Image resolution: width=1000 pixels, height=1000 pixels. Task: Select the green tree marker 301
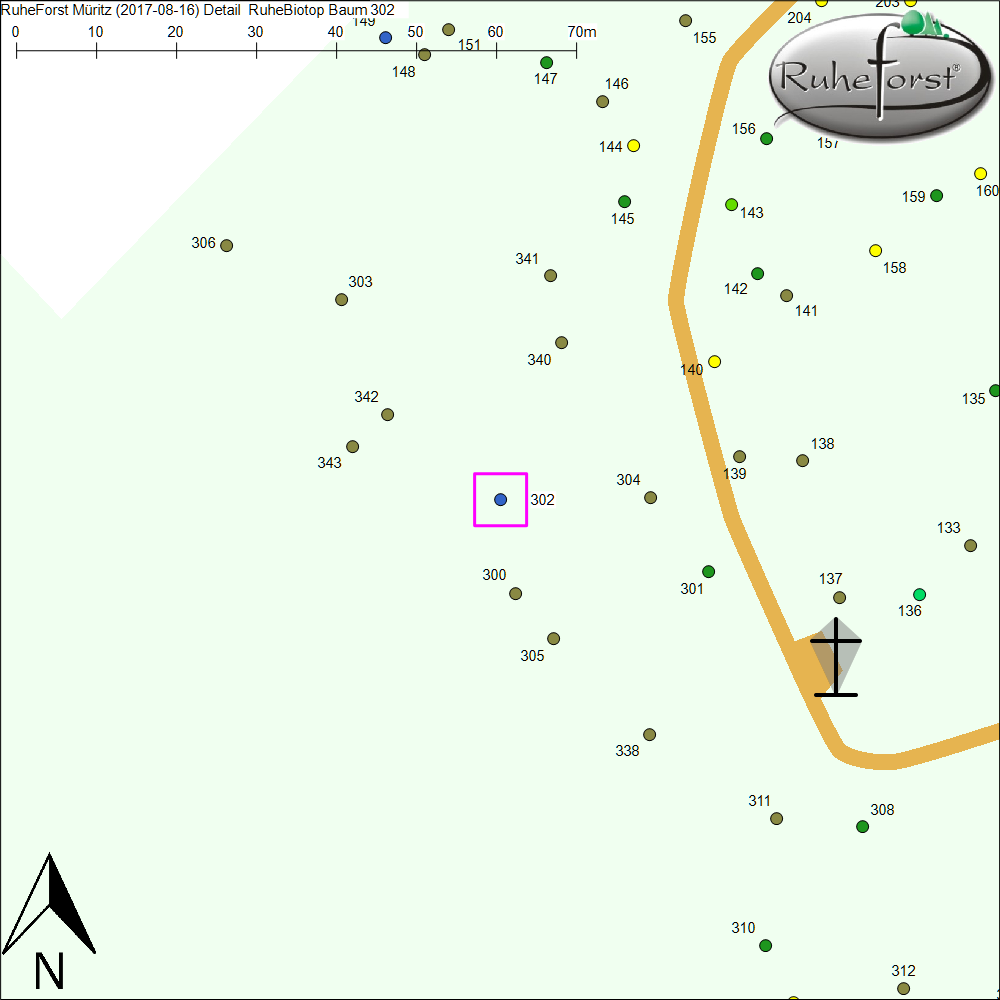pyautogui.click(x=708, y=572)
